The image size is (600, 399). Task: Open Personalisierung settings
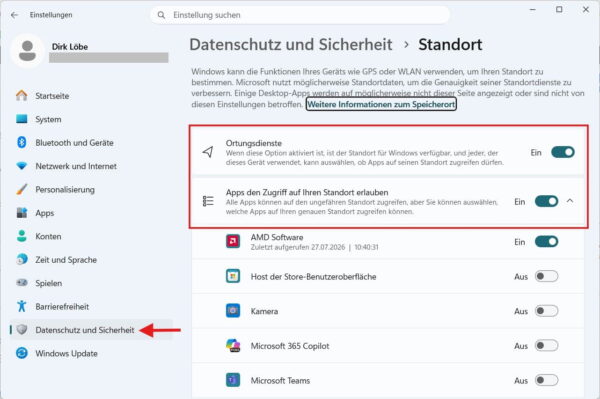click(x=91, y=189)
